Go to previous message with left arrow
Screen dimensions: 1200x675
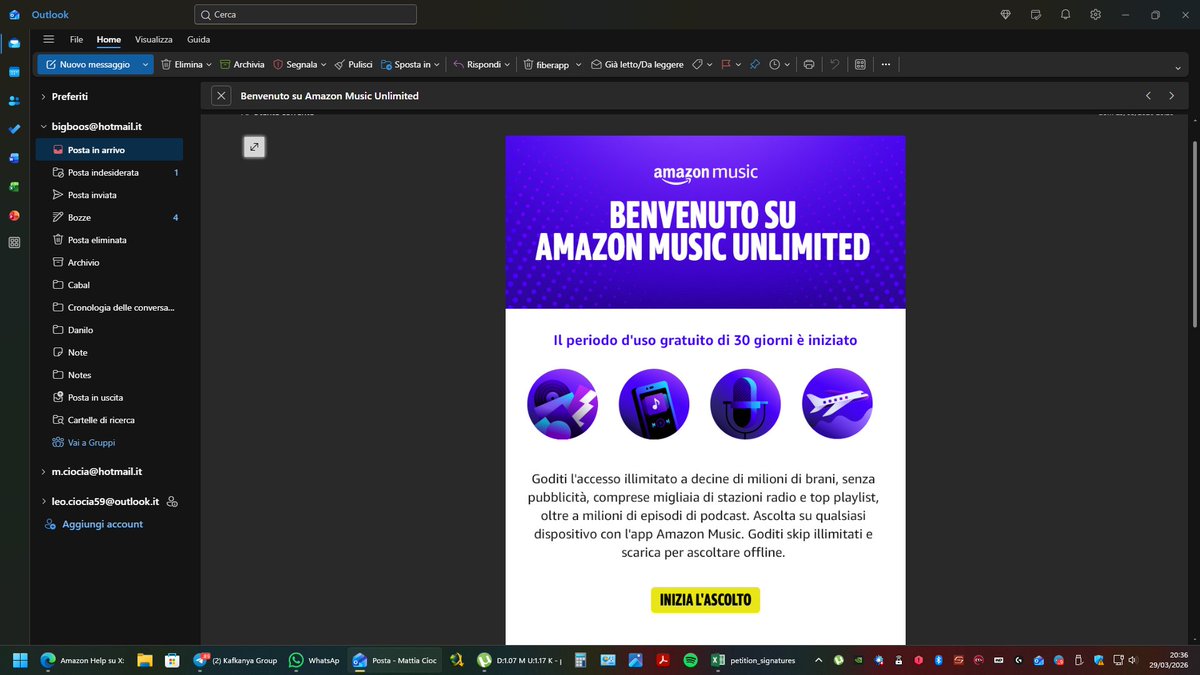(1148, 96)
